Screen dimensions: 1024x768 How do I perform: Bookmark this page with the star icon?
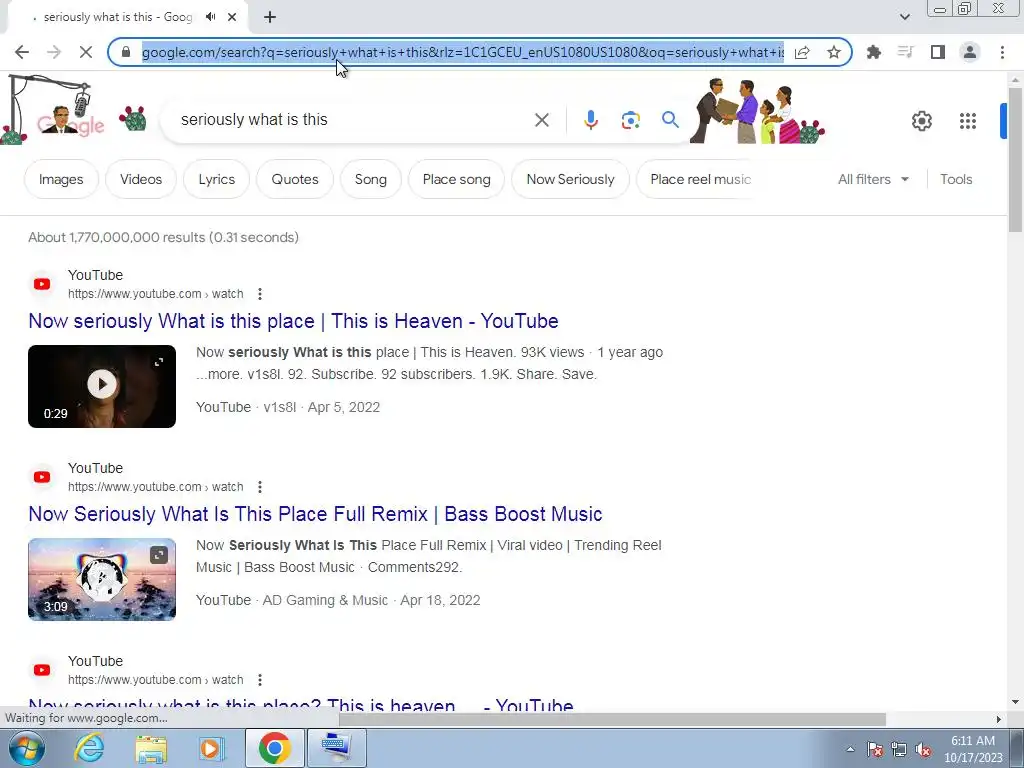point(833,52)
